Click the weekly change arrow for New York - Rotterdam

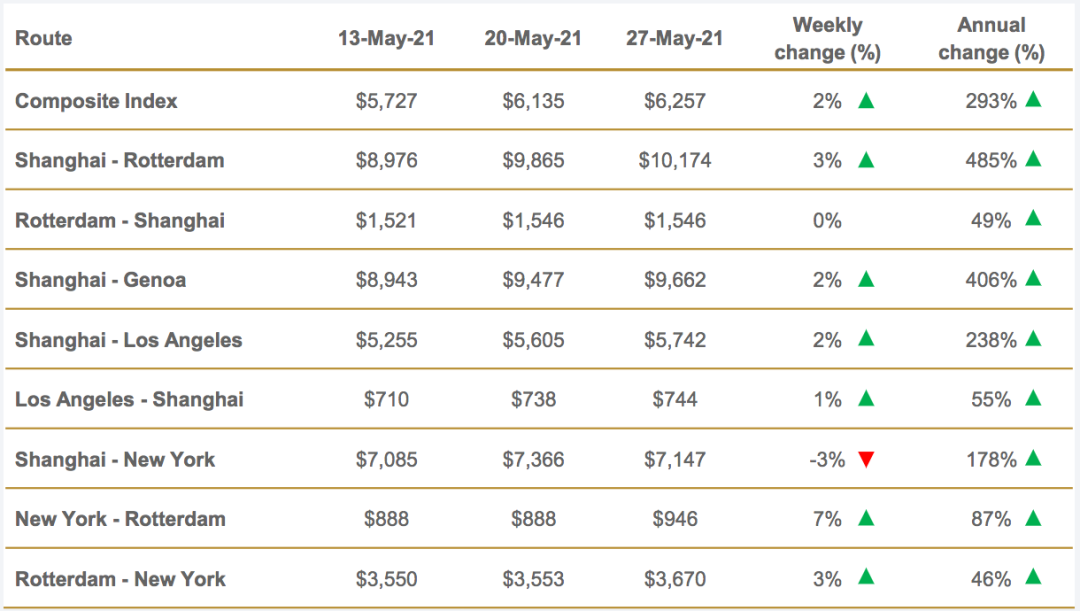pyautogui.click(x=866, y=519)
